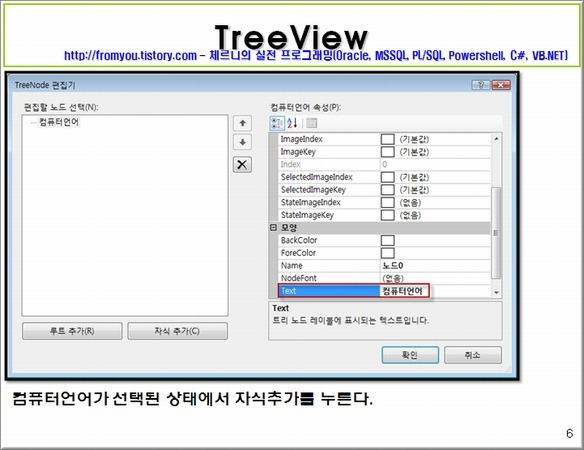Open the fromyou.tistory.com link
Viewport: 584px width, 450px height.
pos(130,56)
